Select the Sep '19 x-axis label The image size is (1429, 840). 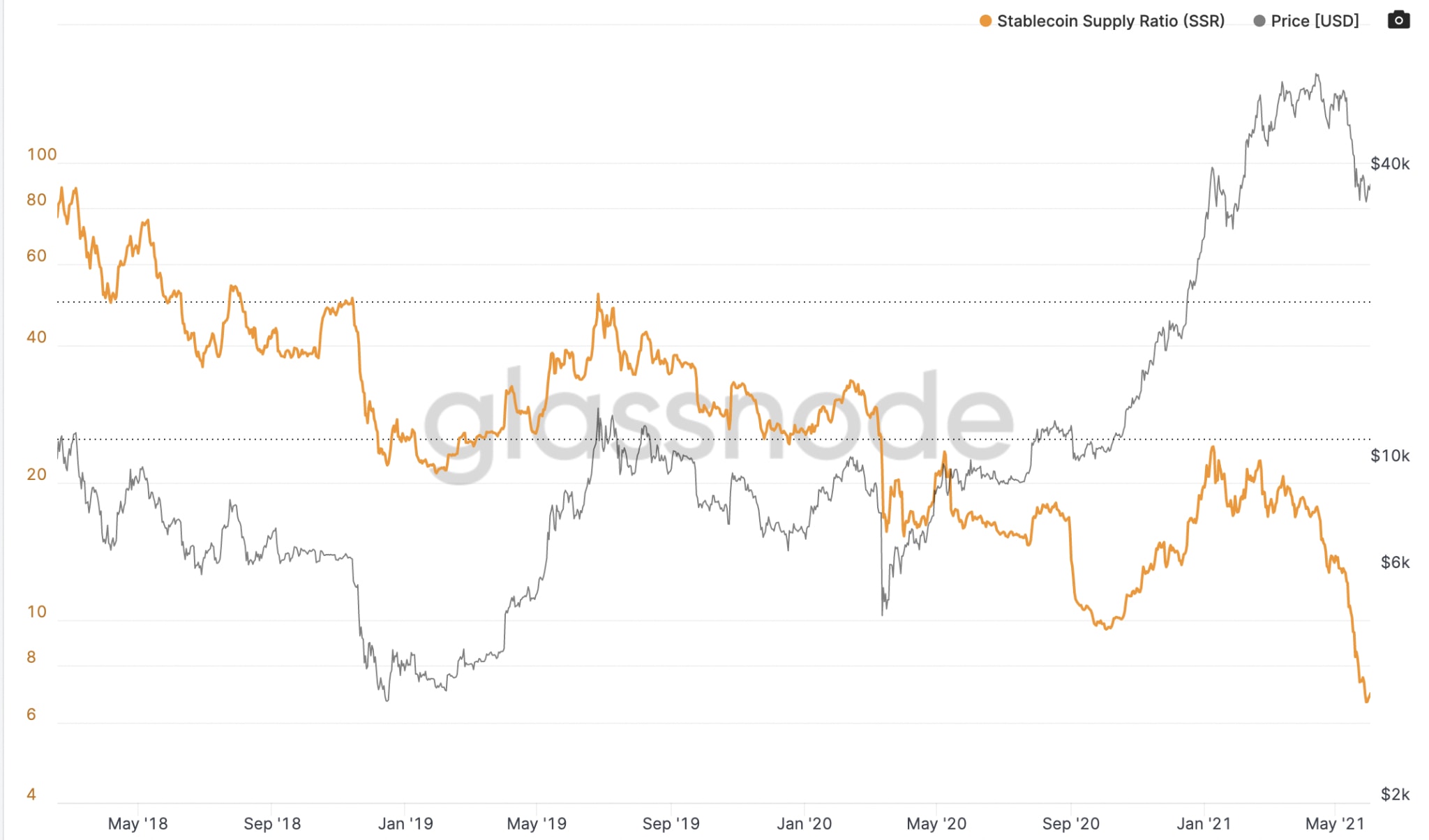(671, 824)
